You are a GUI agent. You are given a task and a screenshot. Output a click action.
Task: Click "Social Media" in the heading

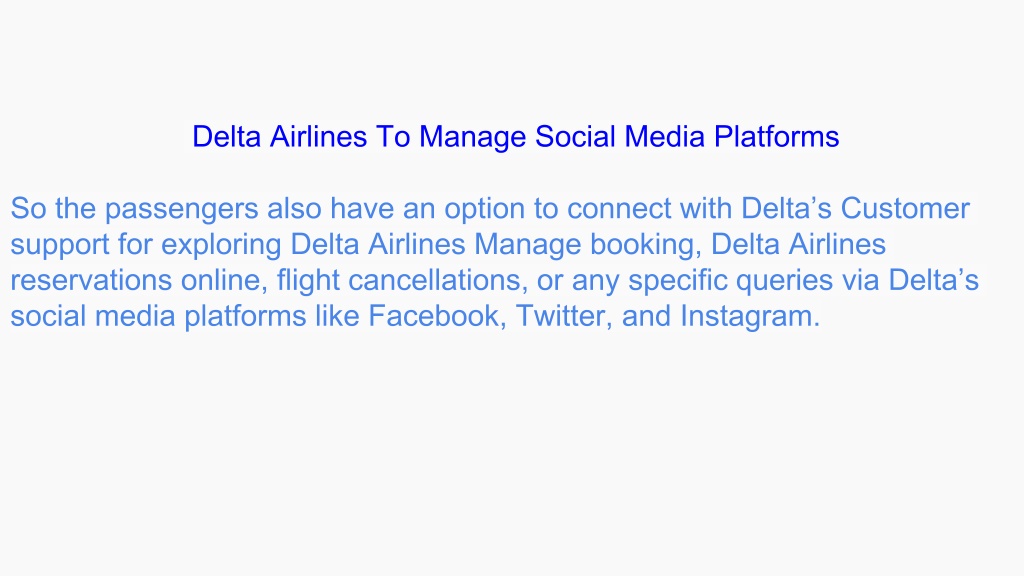pyautogui.click(x=620, y=137)
